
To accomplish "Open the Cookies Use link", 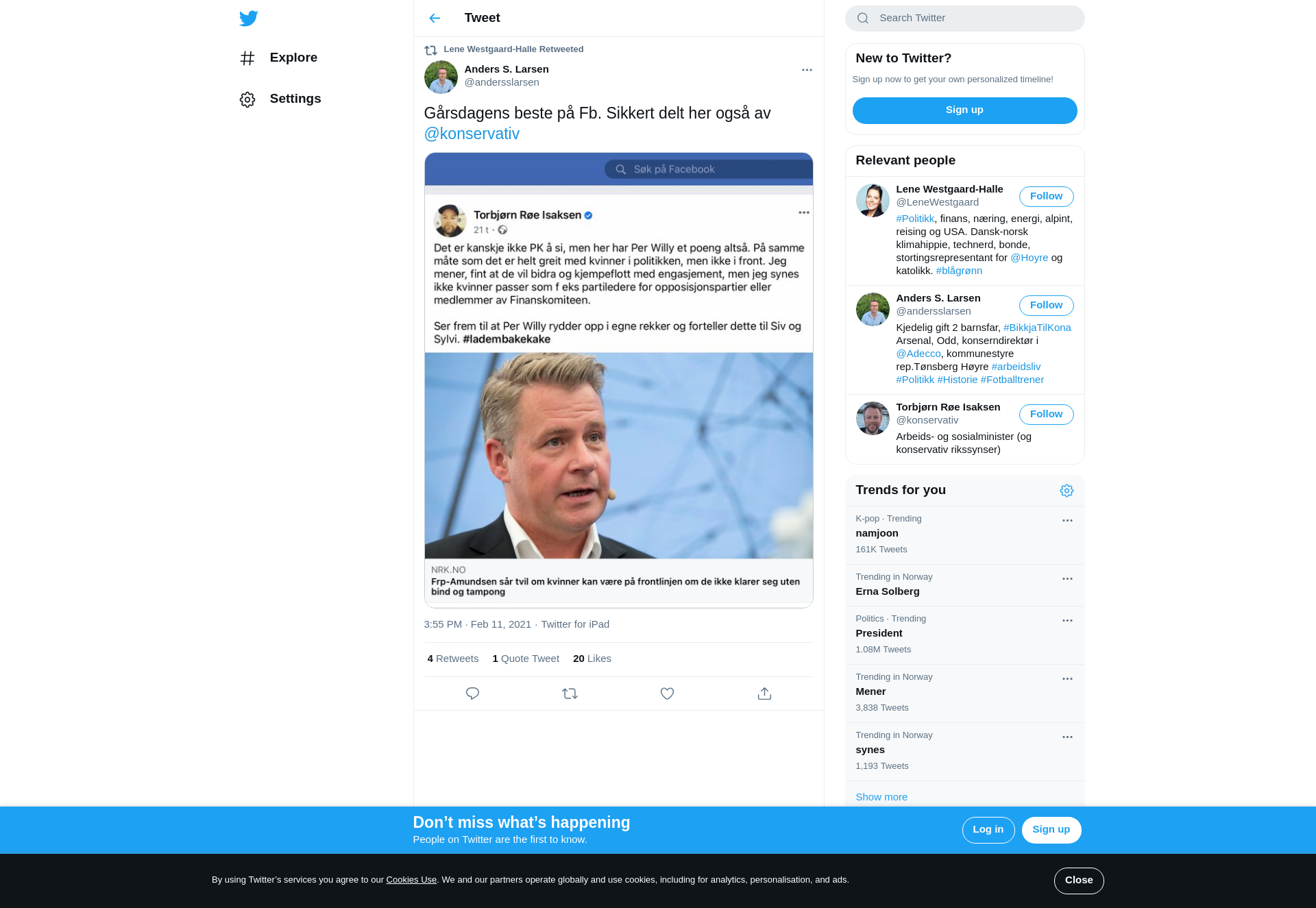I will [411, 880].
